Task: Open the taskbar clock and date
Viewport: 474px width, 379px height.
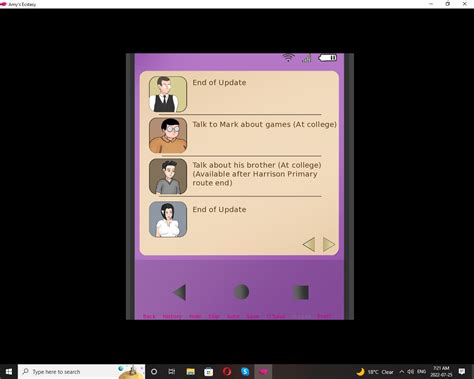Action: 441,371
